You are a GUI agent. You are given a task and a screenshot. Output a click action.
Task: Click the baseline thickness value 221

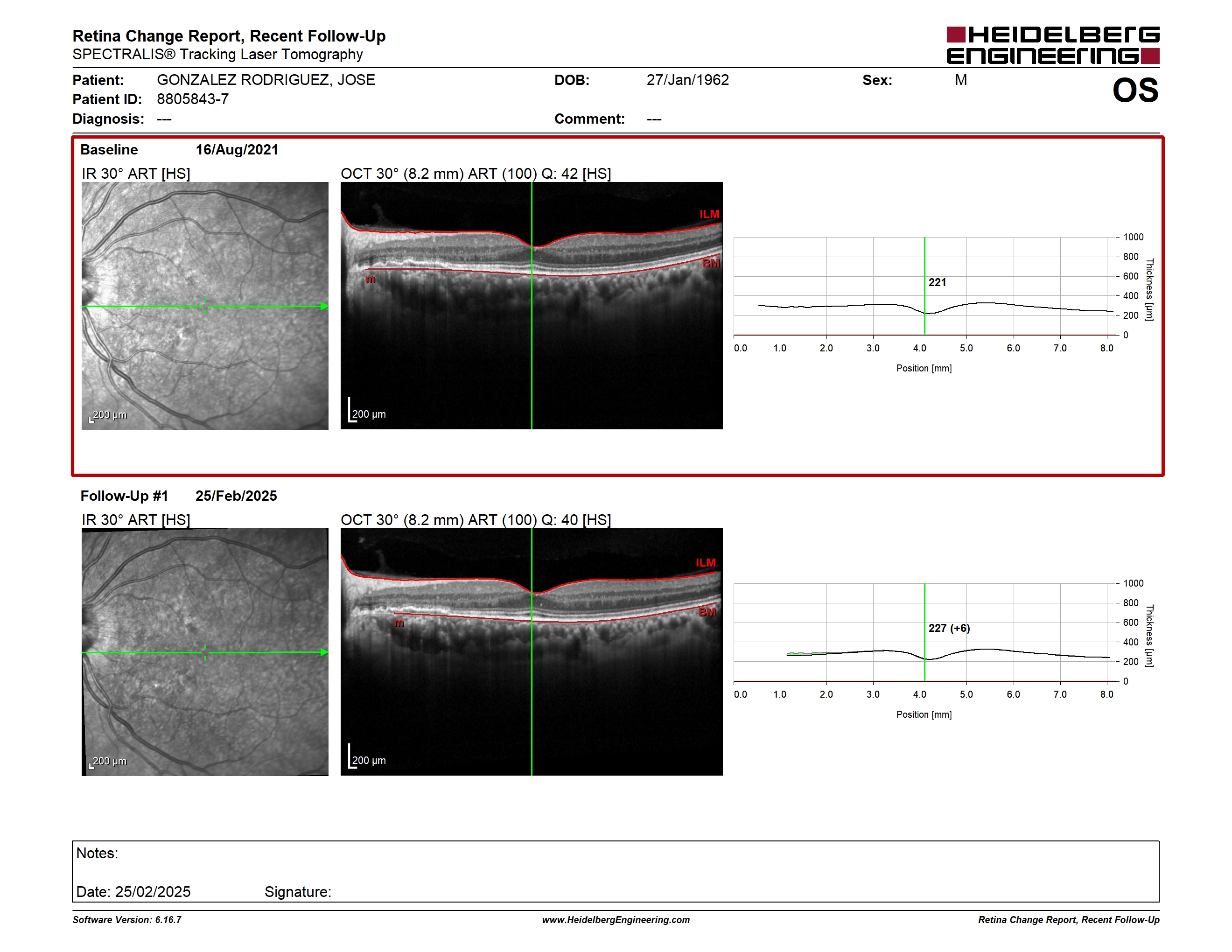tap(937, 282)
